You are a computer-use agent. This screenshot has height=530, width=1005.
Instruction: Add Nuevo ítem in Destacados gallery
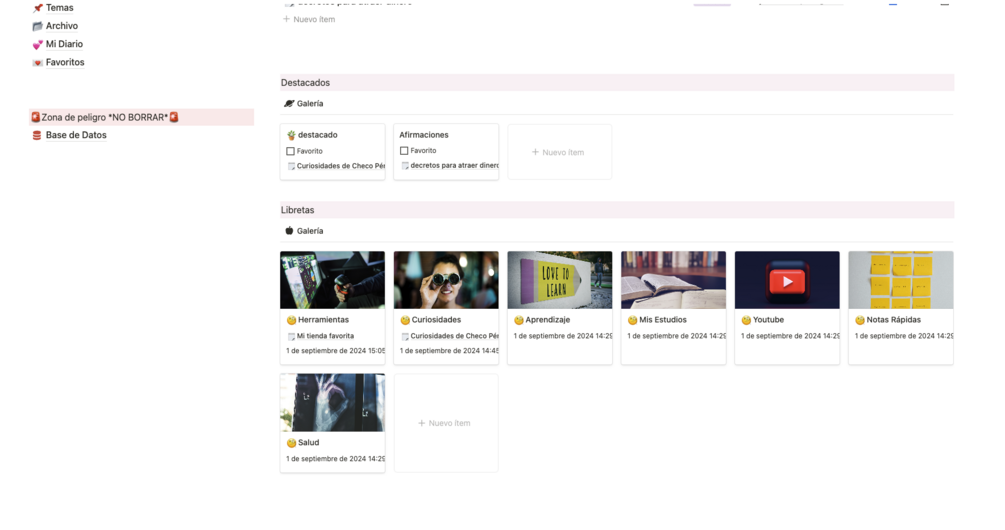coord(559,152)
